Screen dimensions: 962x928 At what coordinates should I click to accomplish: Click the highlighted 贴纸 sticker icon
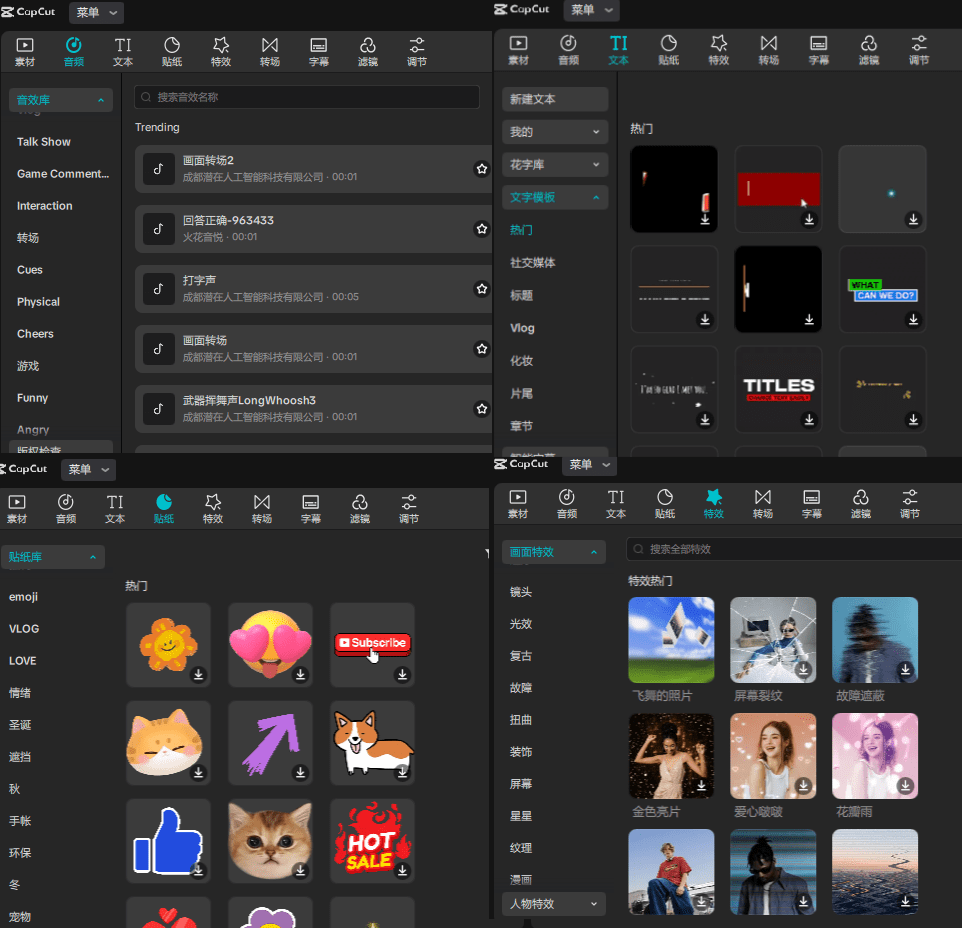click(164, 502)
